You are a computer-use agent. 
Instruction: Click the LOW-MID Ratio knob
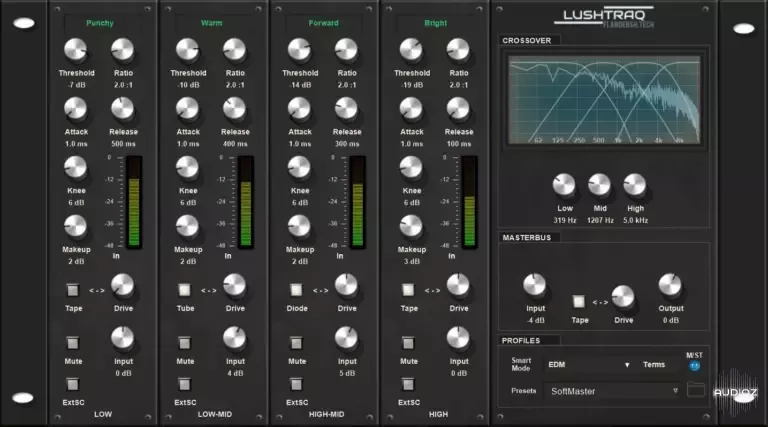pos(234,50)
